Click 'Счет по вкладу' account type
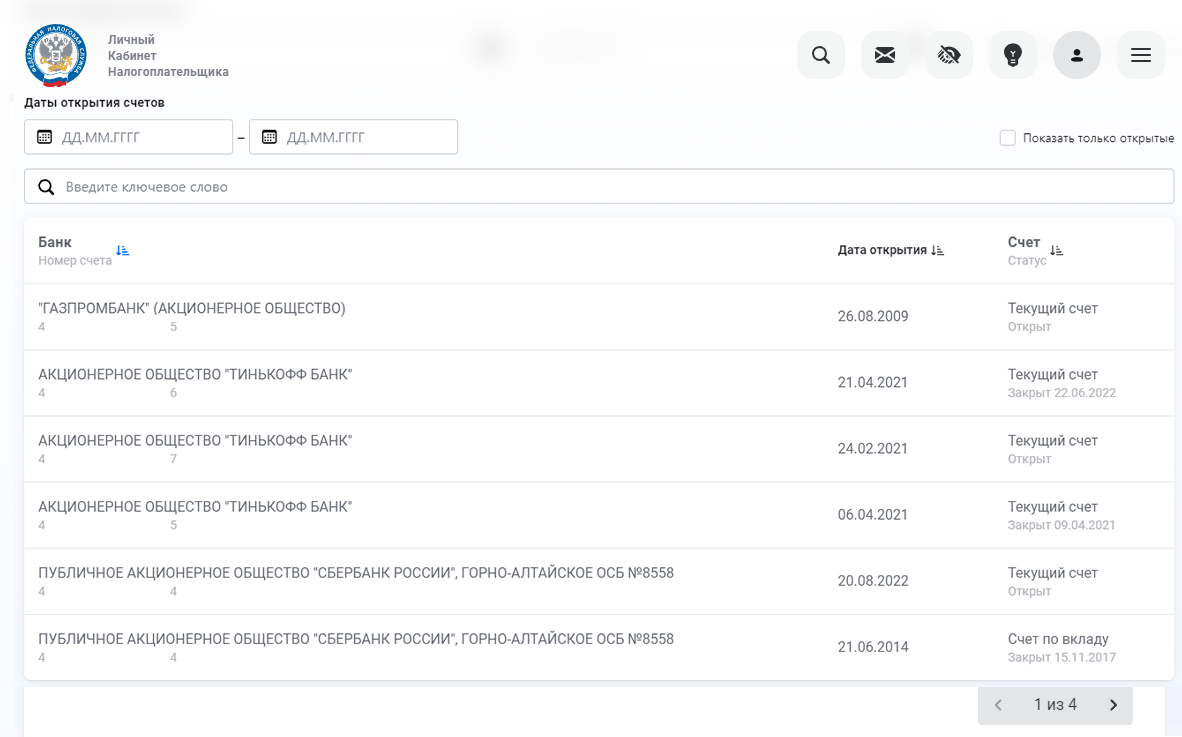Screen dimensions: 1182x737 click(x=1058, y=639)
